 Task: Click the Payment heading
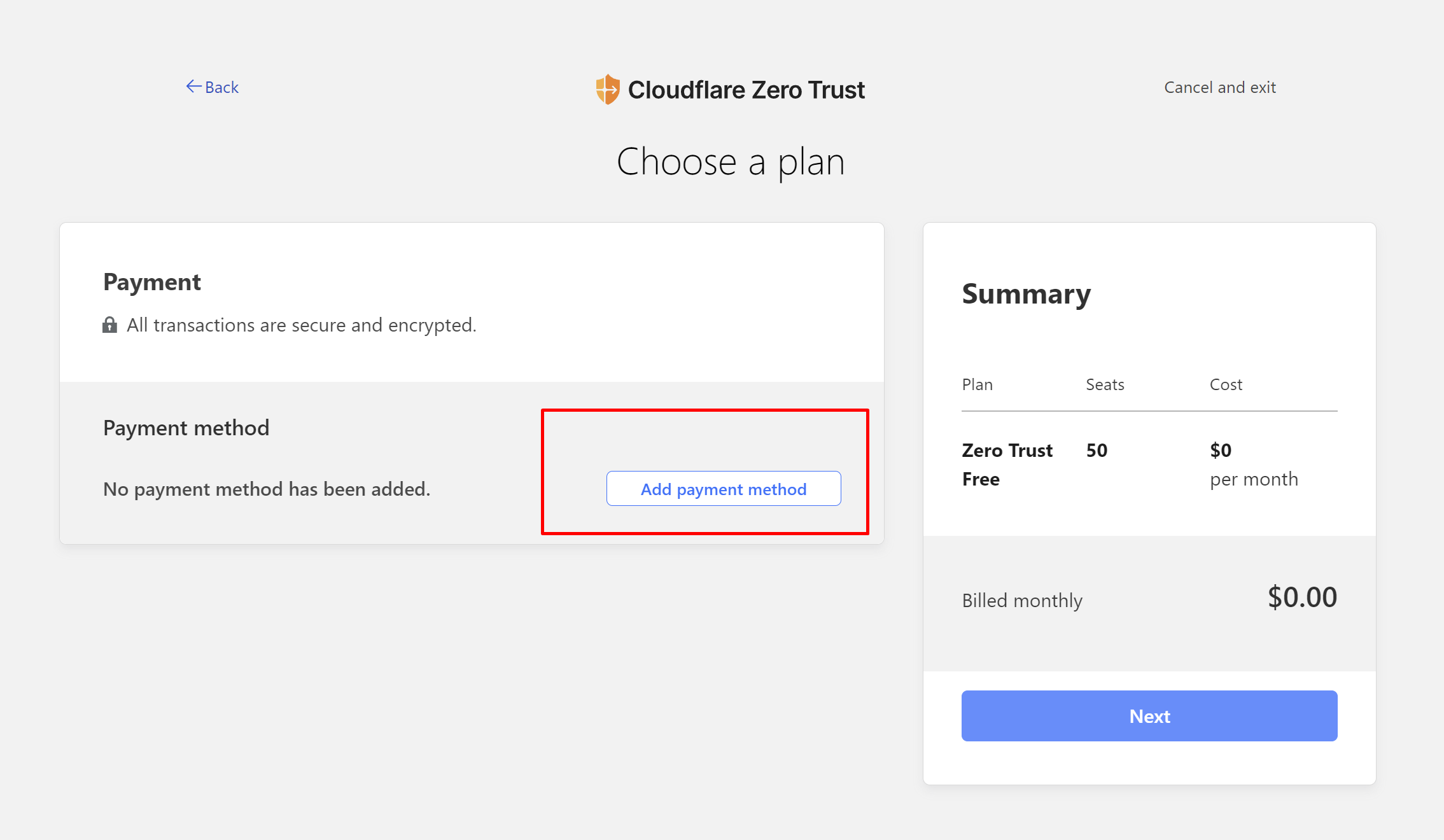coord(151,282)
